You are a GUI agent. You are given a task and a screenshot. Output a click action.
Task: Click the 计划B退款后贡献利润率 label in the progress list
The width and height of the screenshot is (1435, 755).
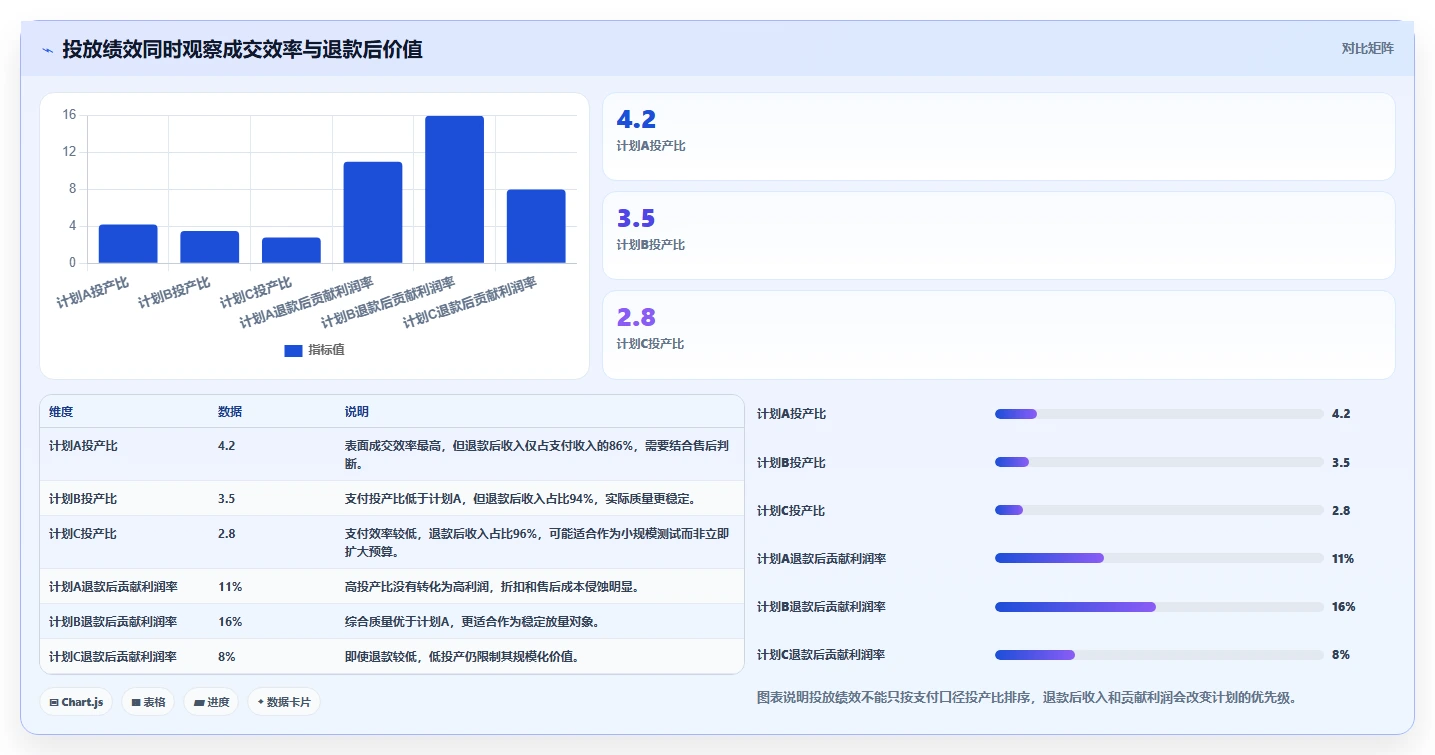click(821, 607)
